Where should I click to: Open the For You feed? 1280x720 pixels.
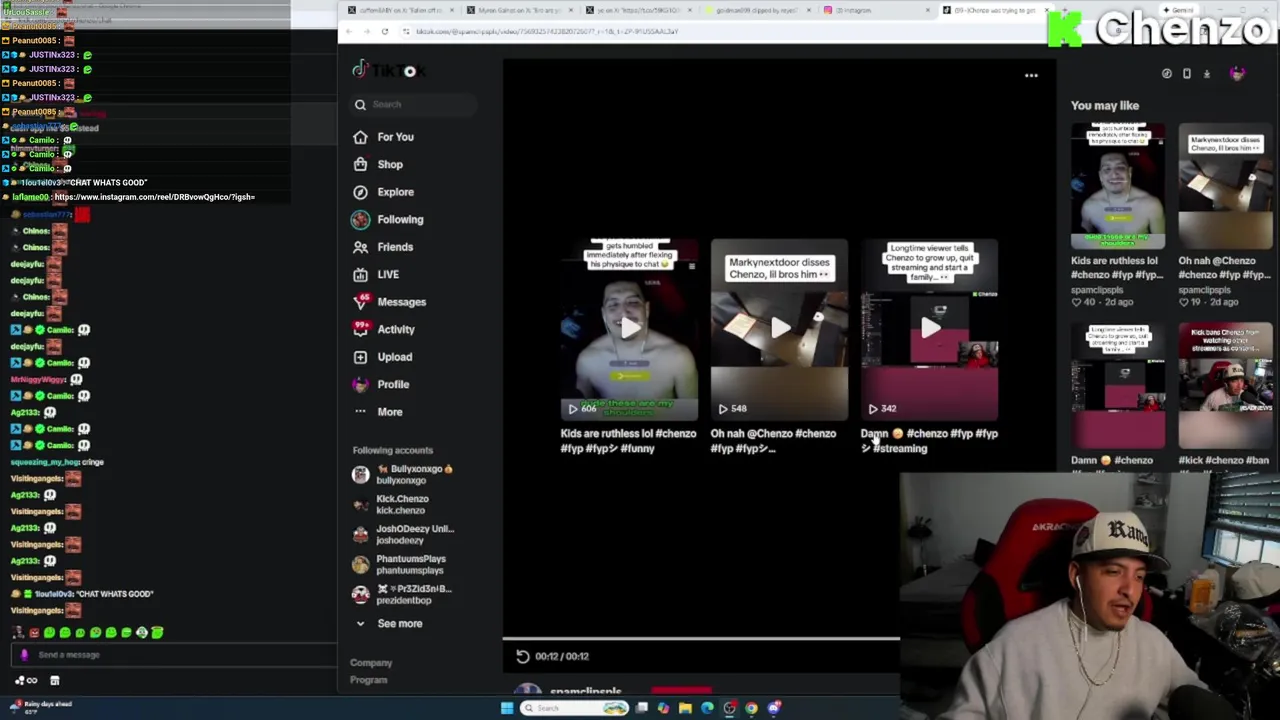click(x=384, y=137)
